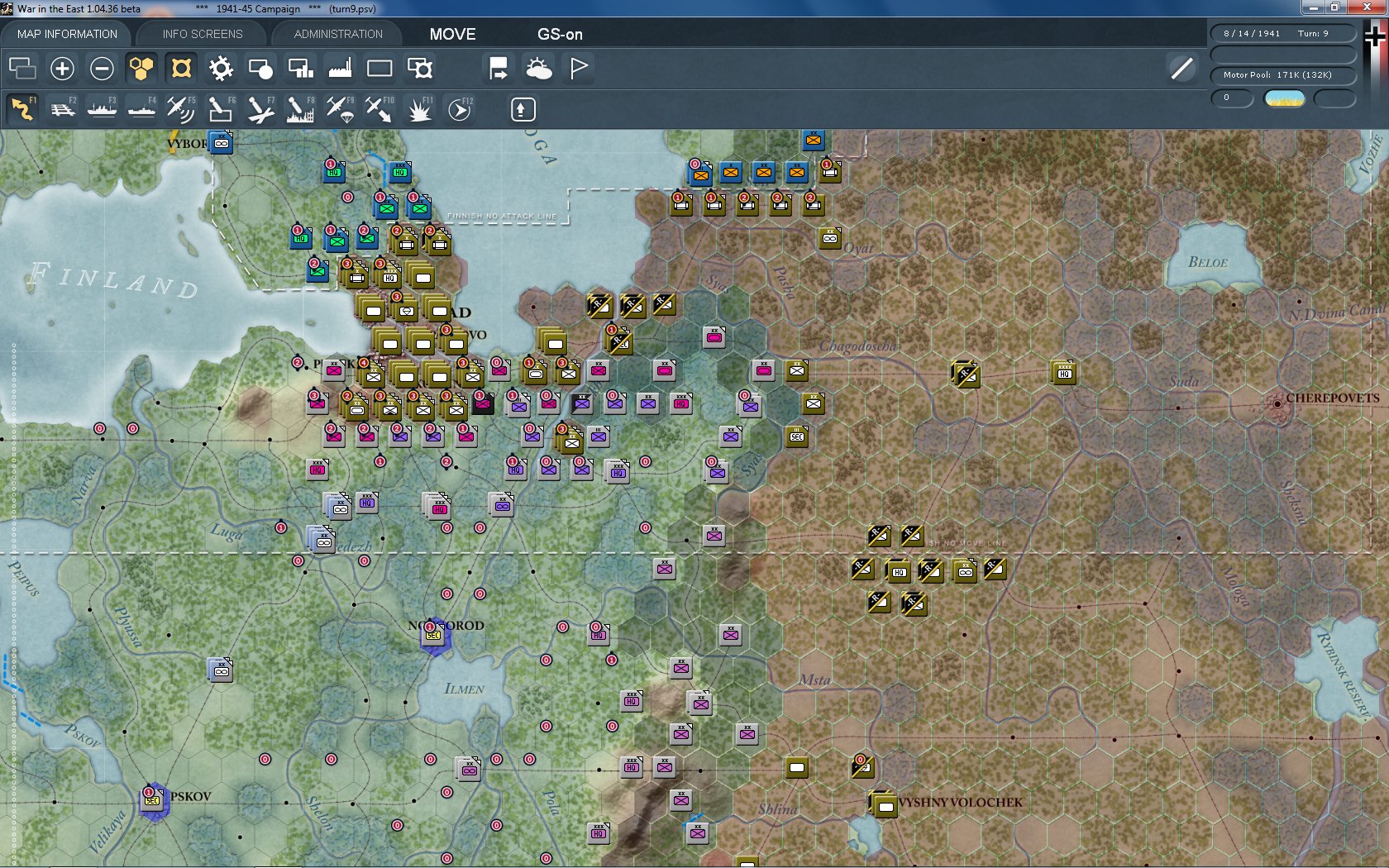
Task: Click the Motor Pool 171K readout
Action: [1283, 74]
